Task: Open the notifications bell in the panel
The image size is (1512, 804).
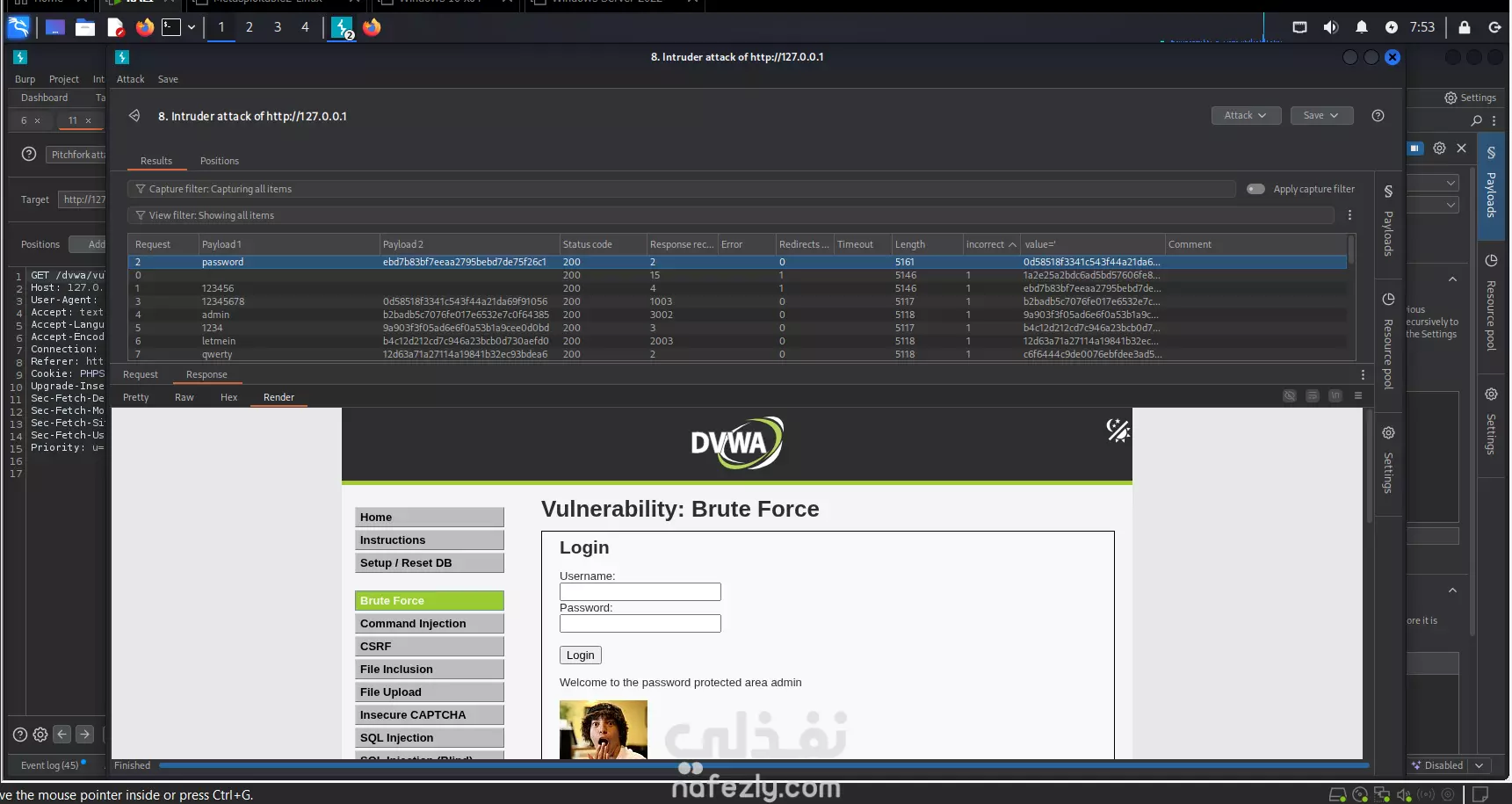Action: [1361, 27]
